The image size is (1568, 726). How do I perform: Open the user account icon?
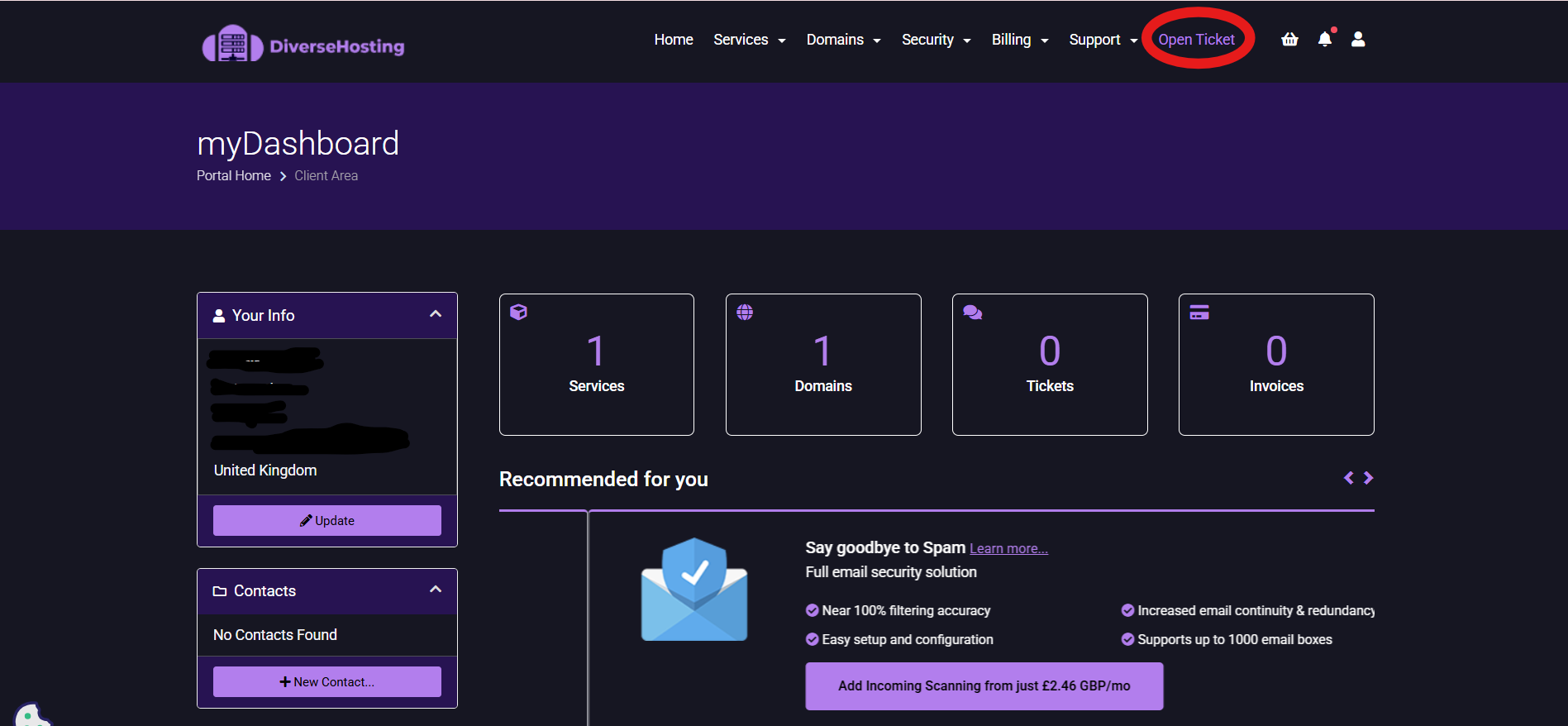point(1358,39)
